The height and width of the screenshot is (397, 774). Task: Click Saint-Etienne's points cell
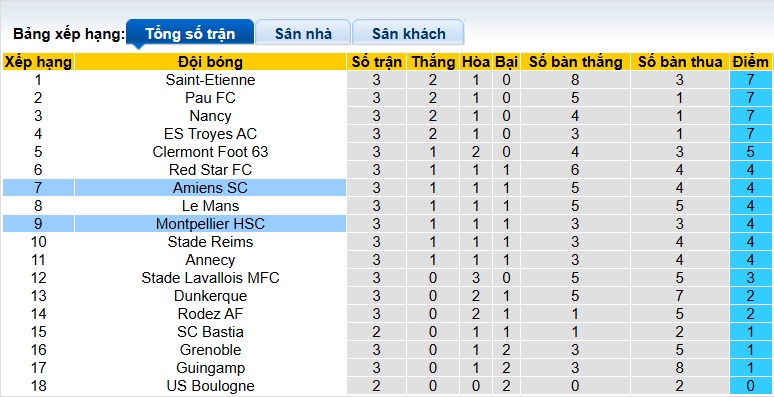(x=750, y=80)
